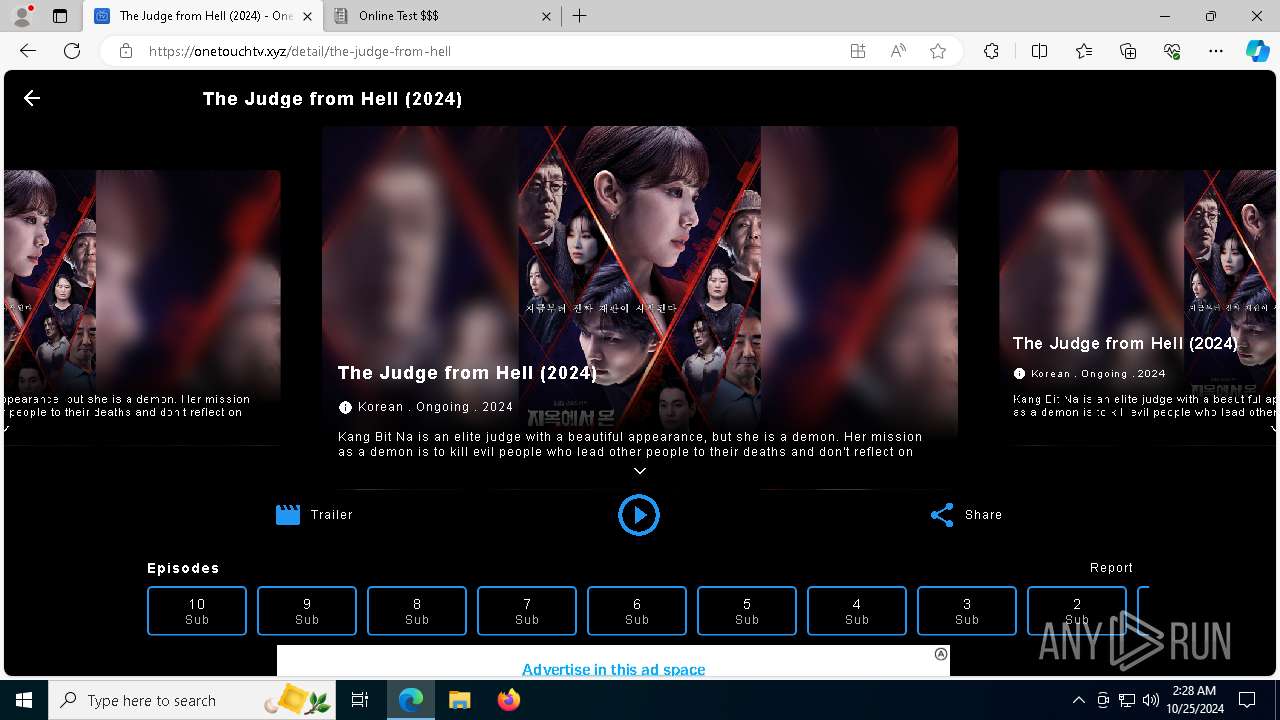This screenshot has height=720, width=1280.
Task: Open the notification center
Action: (x=1247, y=700)
